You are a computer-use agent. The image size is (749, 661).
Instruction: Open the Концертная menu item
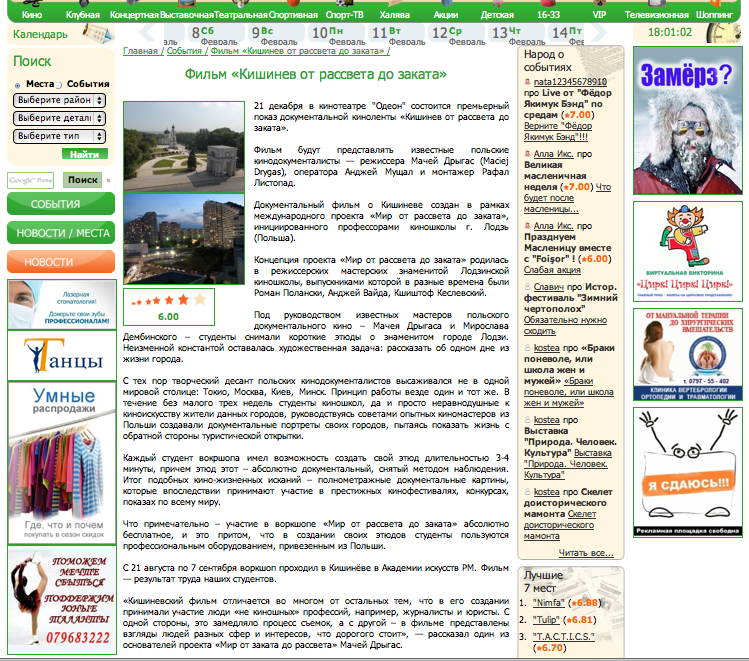134,15
